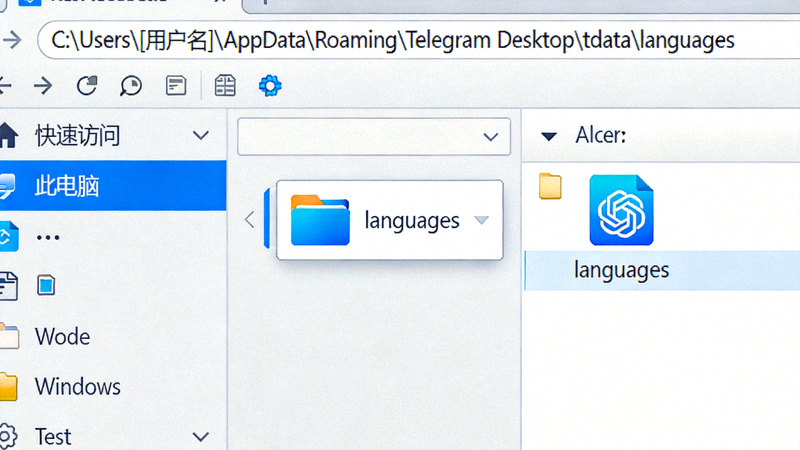Click the forward arrow beside address bar

click(12, 40)
